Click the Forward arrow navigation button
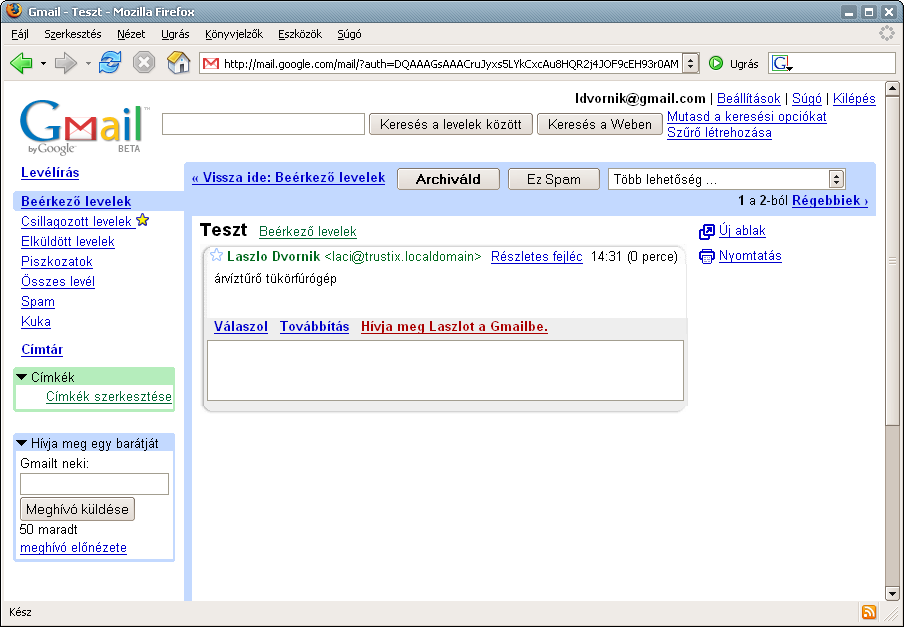 coord(66,63)
